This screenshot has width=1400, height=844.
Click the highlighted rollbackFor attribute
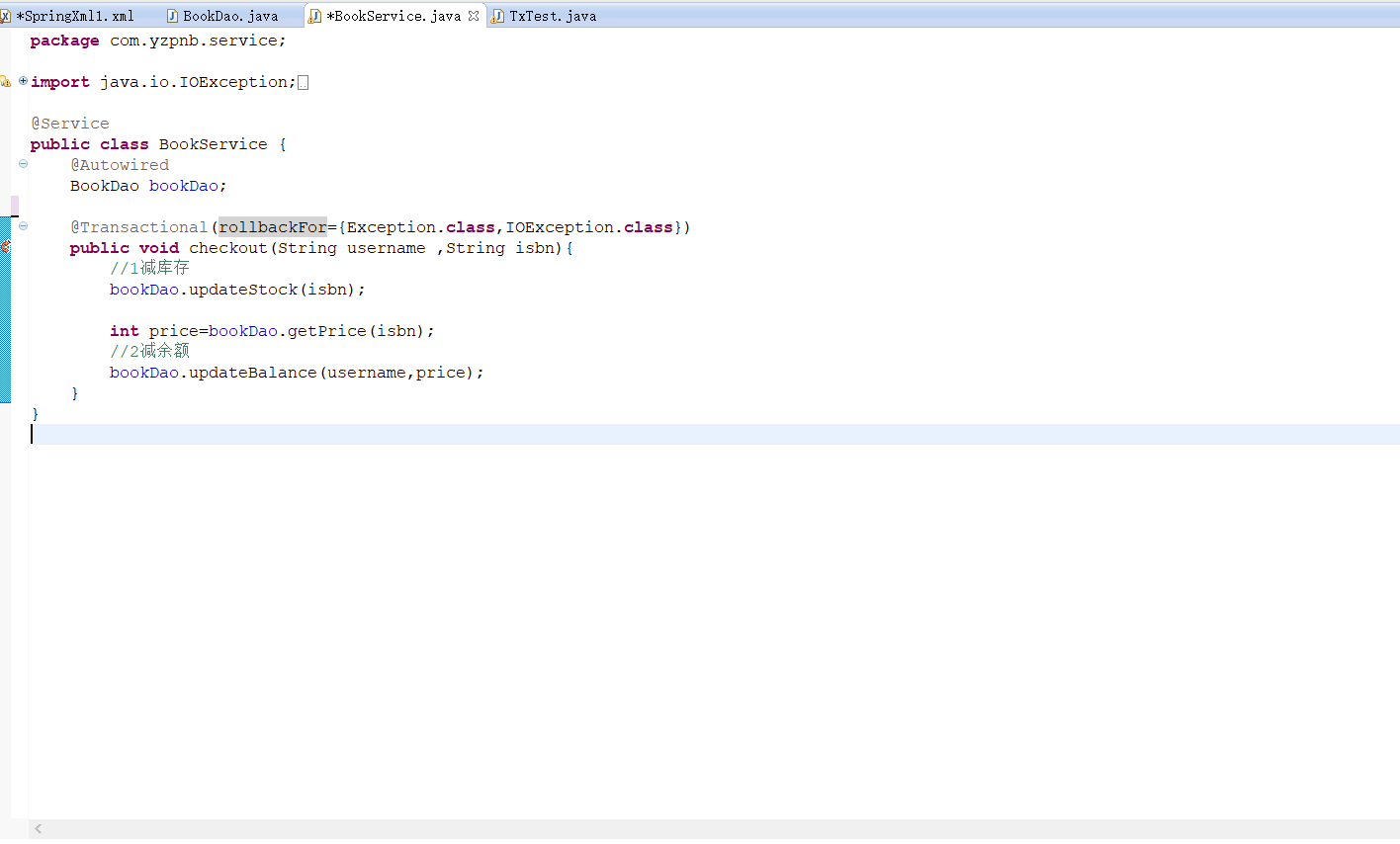pos(272,227)
